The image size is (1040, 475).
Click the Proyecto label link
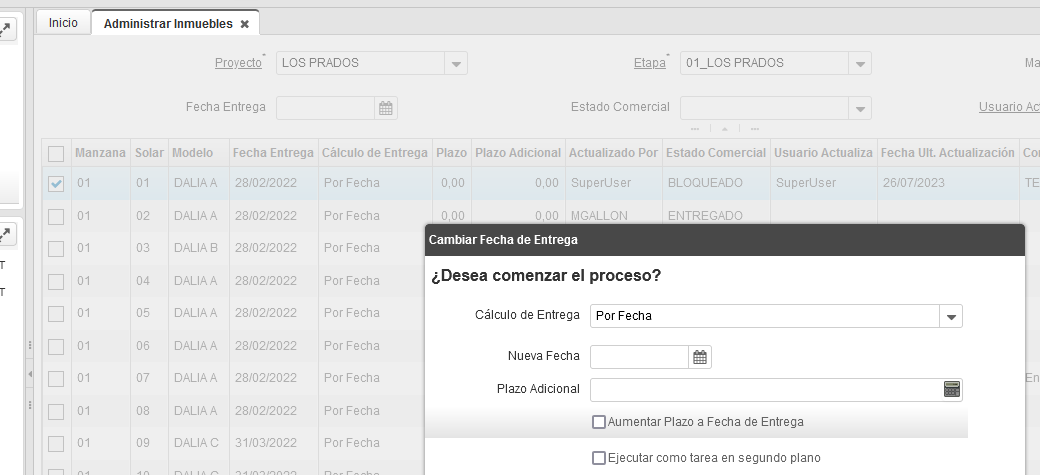tap(238, 63)
